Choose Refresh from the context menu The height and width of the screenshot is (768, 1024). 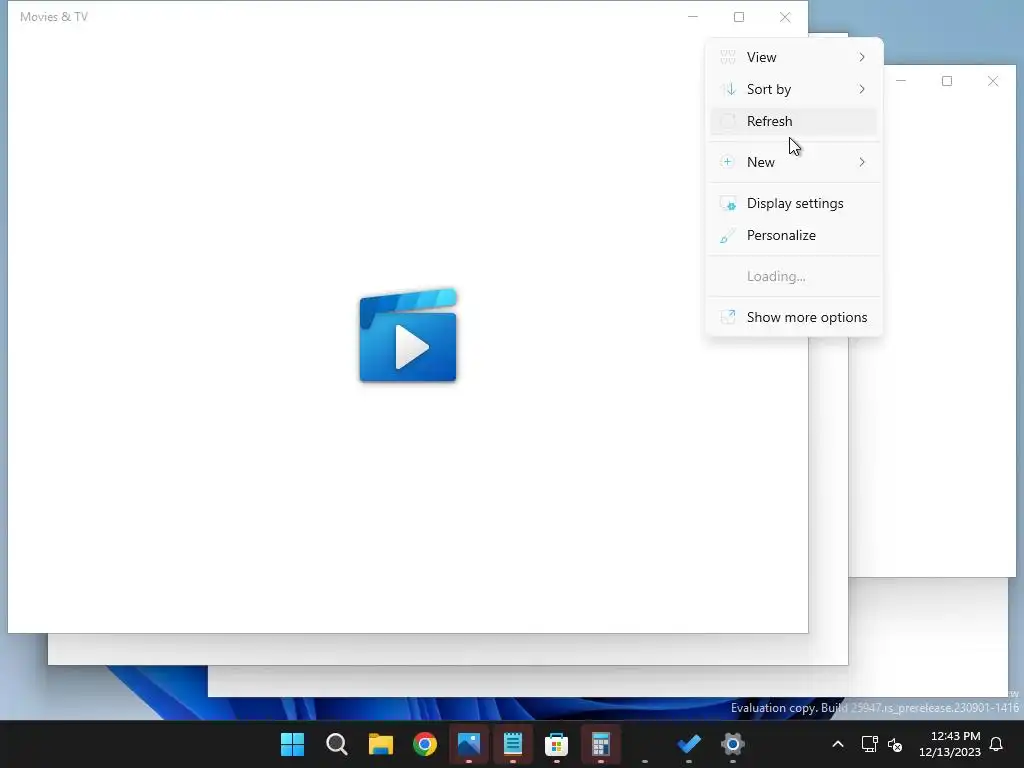point(793,121)
